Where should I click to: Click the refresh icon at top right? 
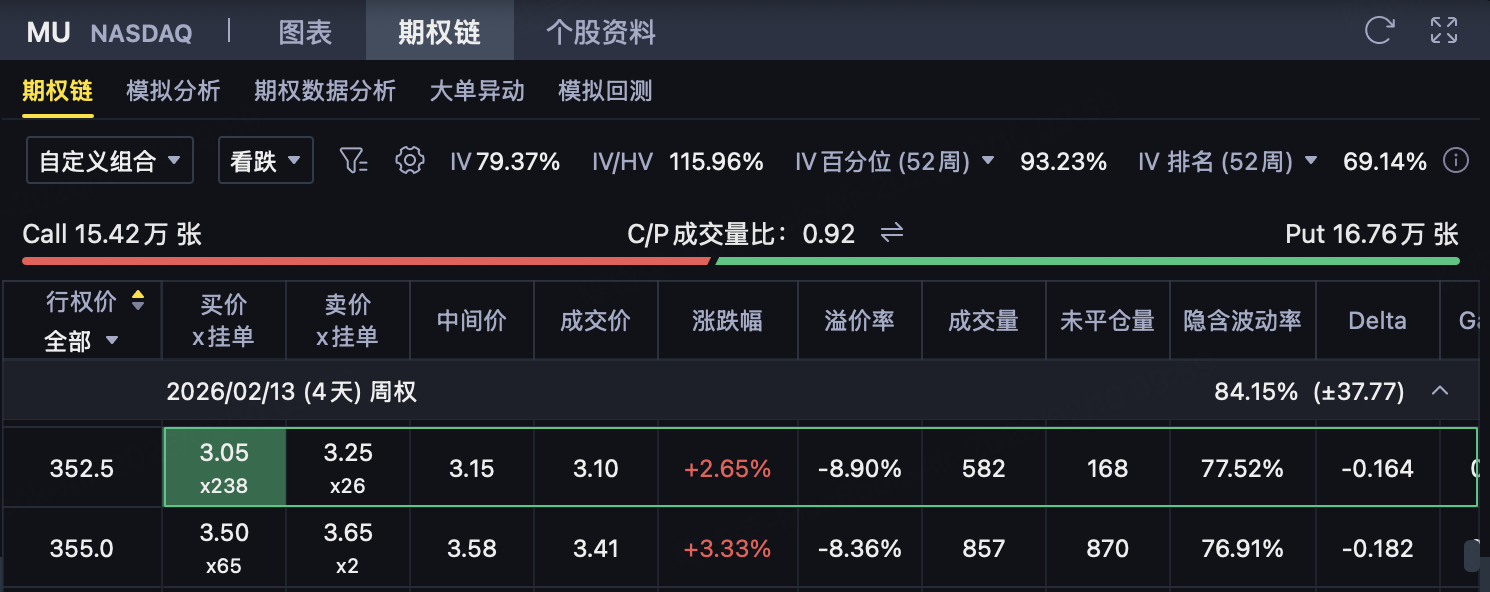click(1379, 30)
